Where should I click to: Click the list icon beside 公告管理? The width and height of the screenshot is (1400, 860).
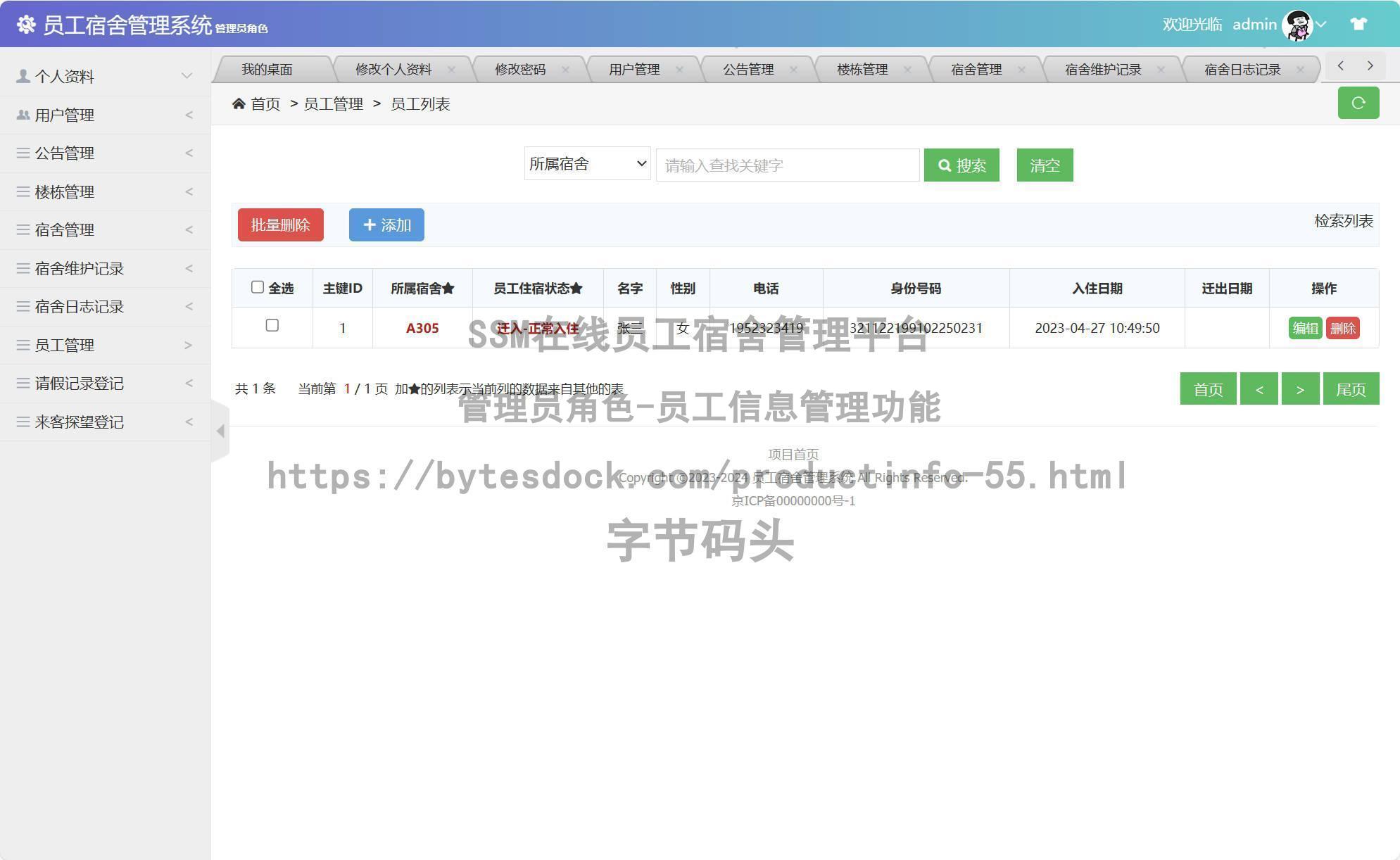click(23, 153)
